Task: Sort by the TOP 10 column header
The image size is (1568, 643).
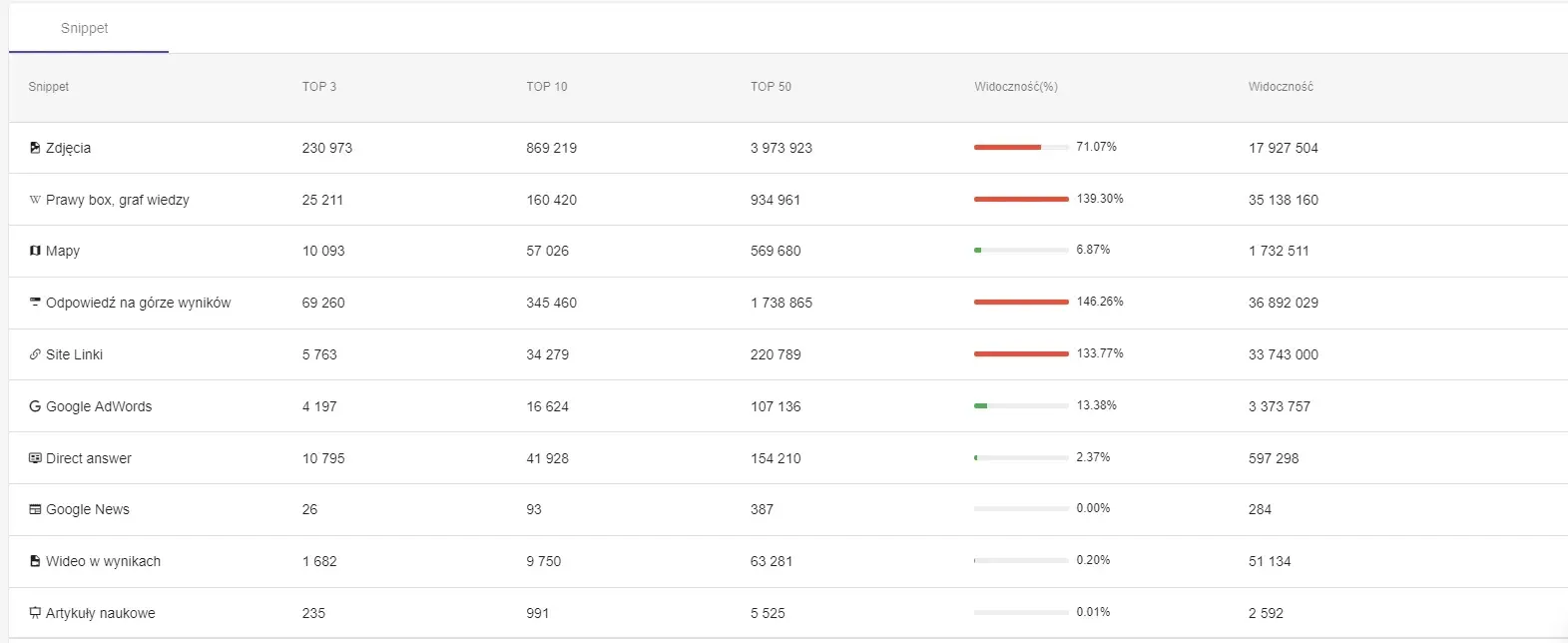Action: [547, 87]
